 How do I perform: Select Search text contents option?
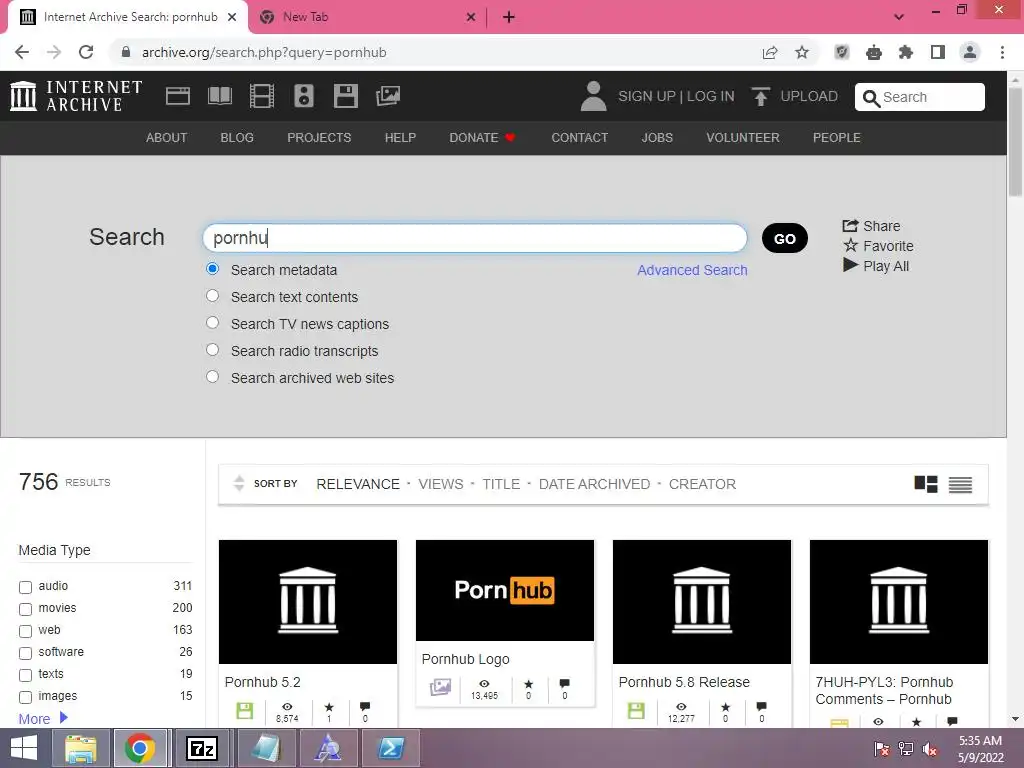(x=212, y=296)
